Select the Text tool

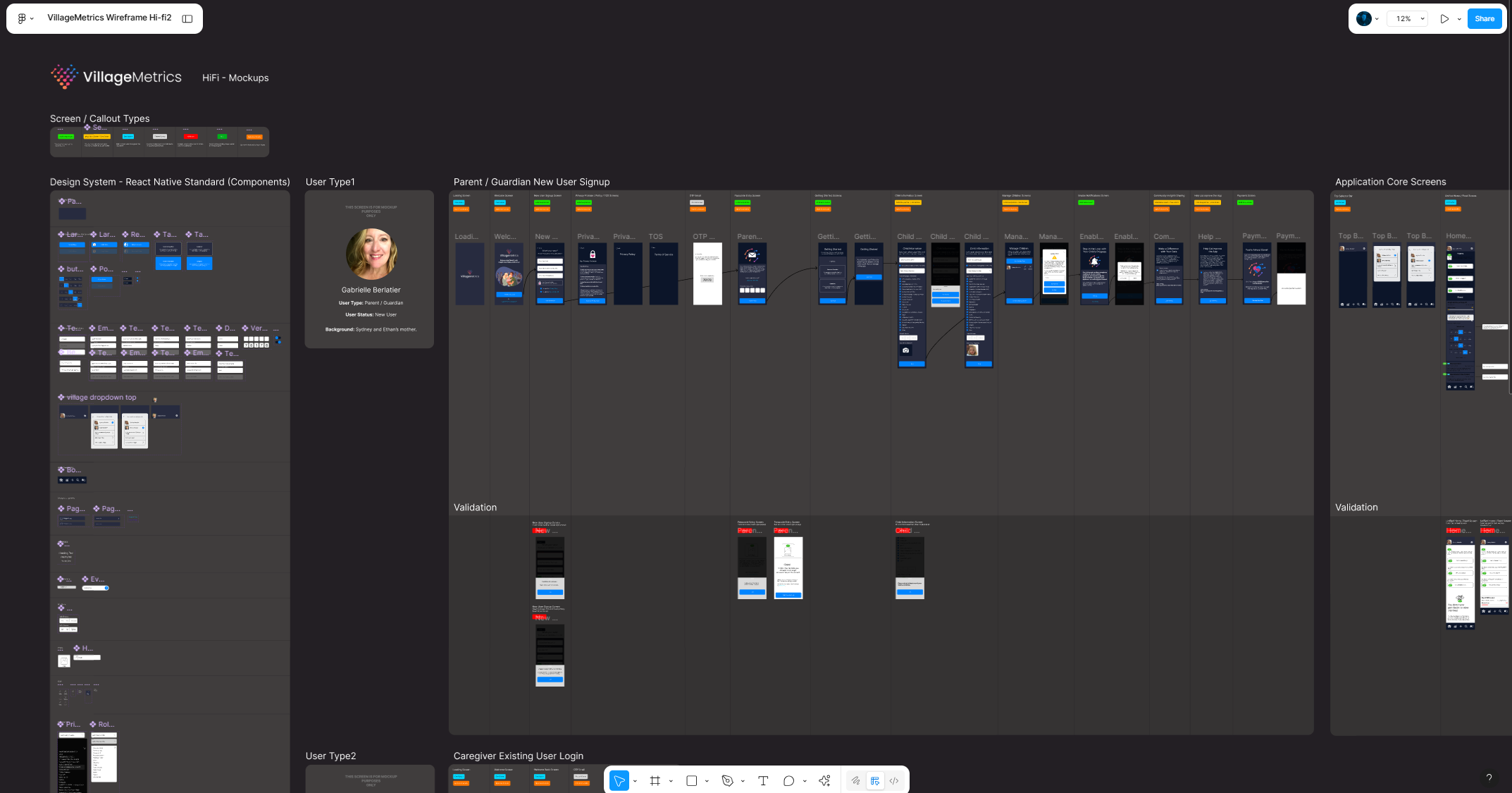tap(763, 780)
